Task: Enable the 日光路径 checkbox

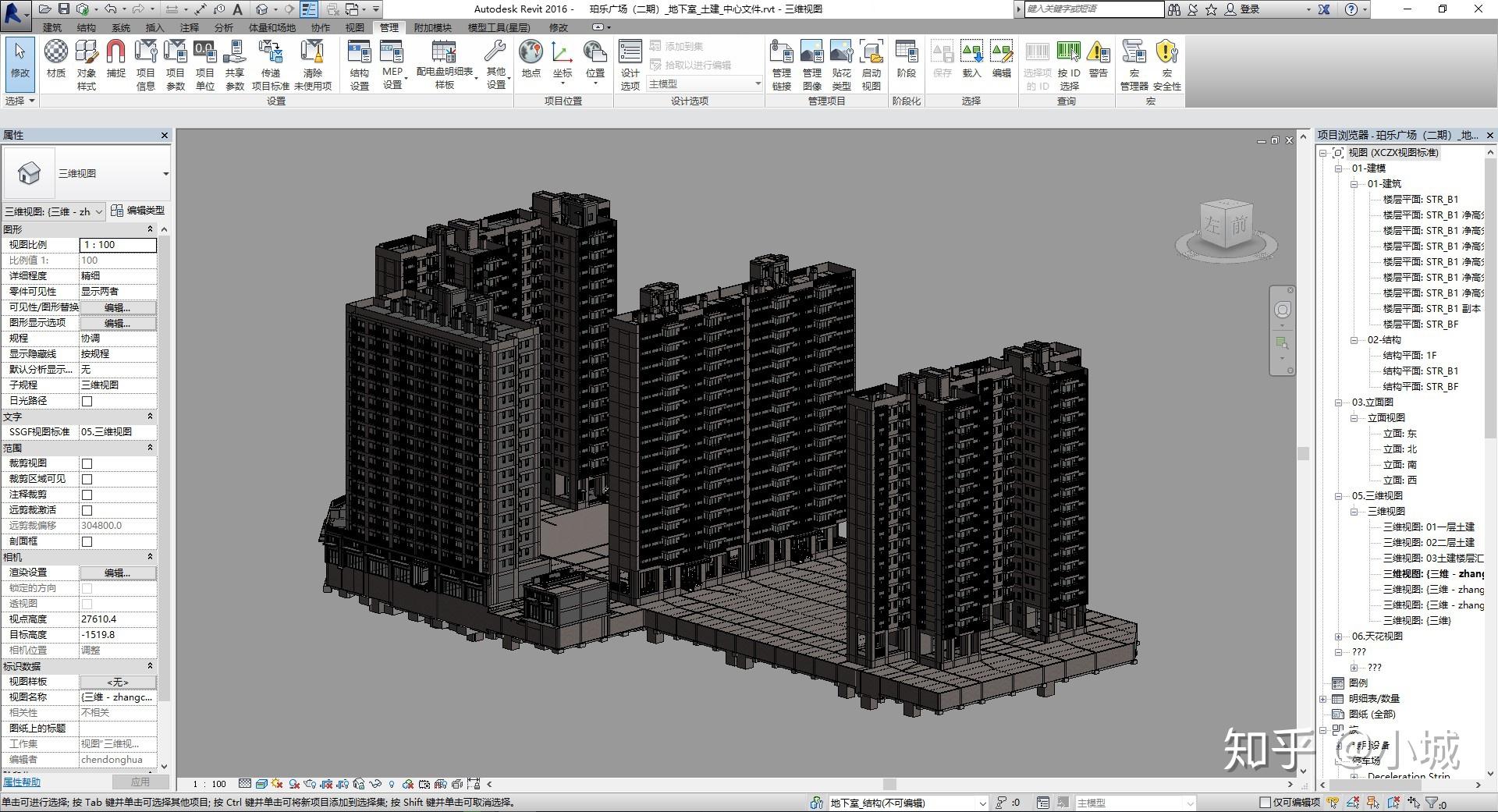Action: tap(87, 400)
